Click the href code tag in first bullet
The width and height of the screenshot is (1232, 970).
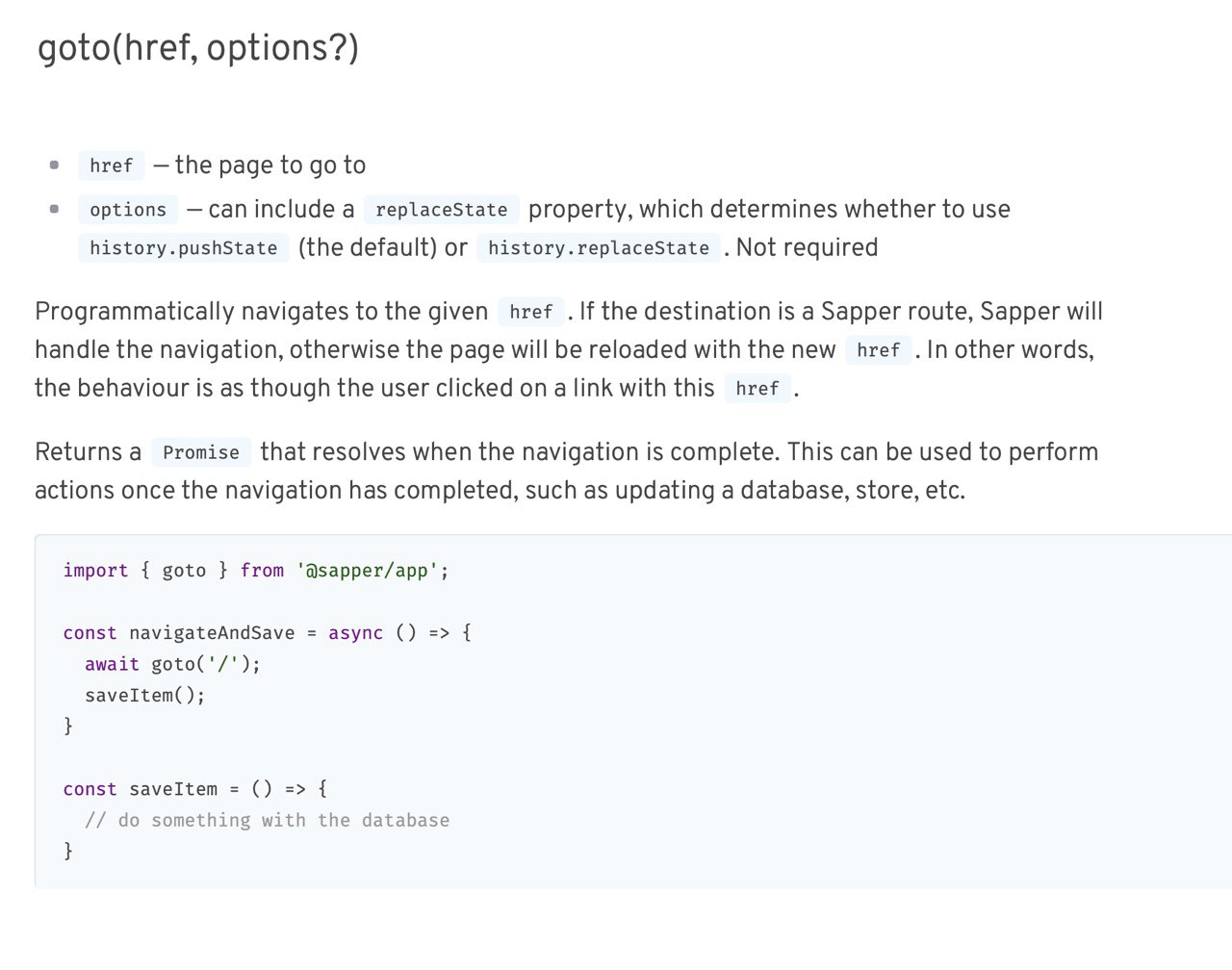(x=112, y=166)
